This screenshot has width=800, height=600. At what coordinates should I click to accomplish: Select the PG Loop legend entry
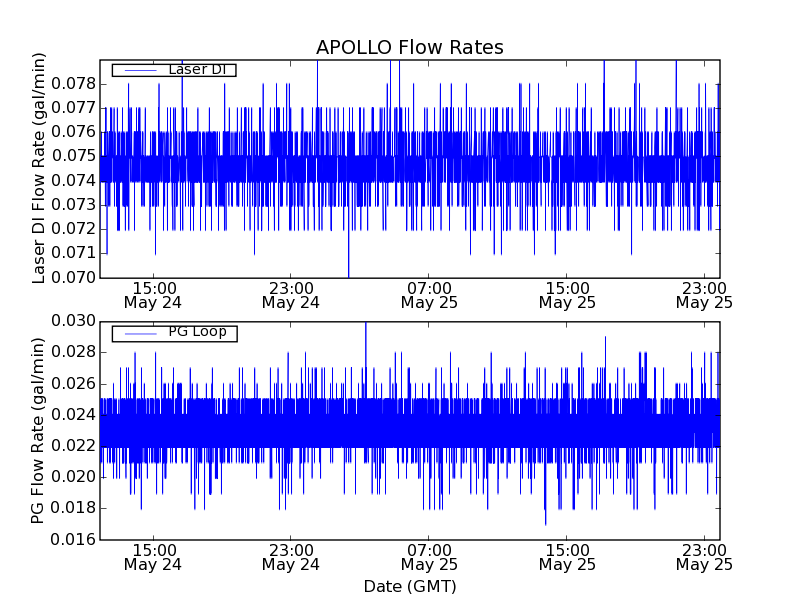click(197, 332)
